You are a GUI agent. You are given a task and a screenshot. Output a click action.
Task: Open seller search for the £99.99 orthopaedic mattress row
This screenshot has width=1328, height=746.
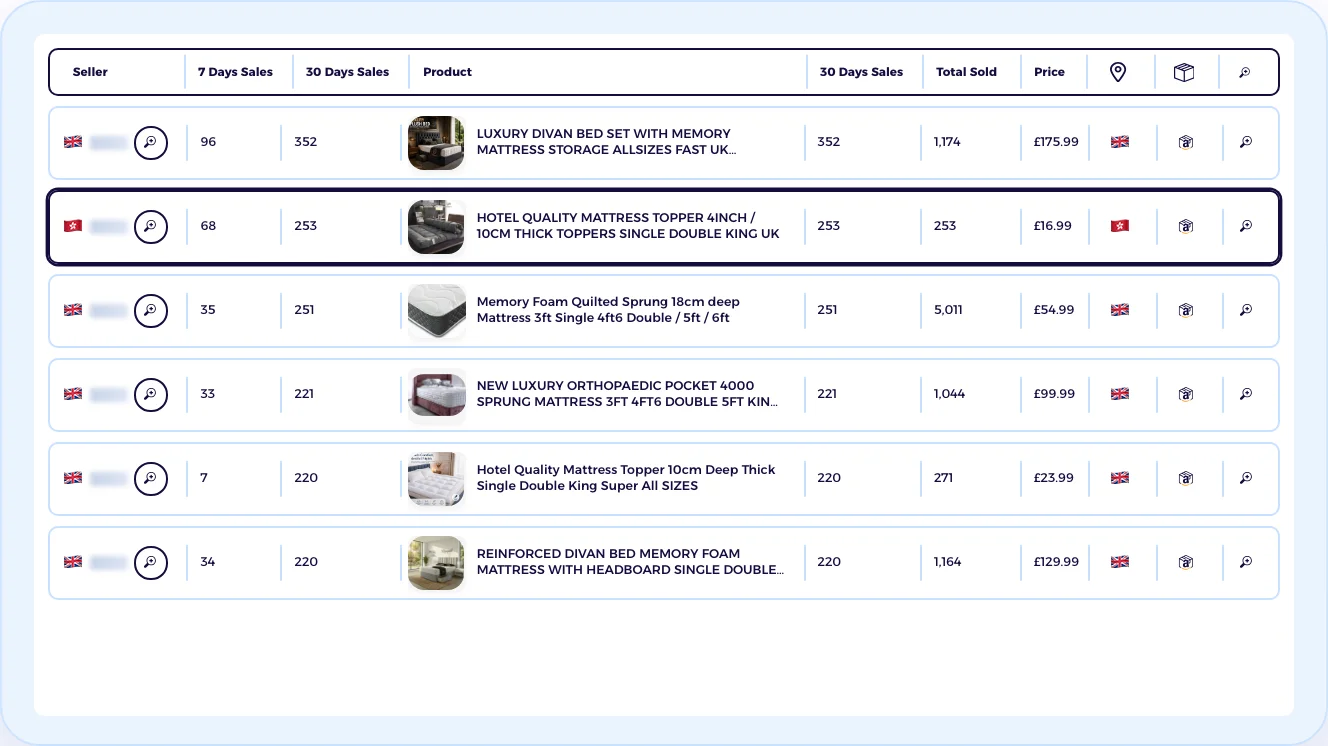(151, 394)
